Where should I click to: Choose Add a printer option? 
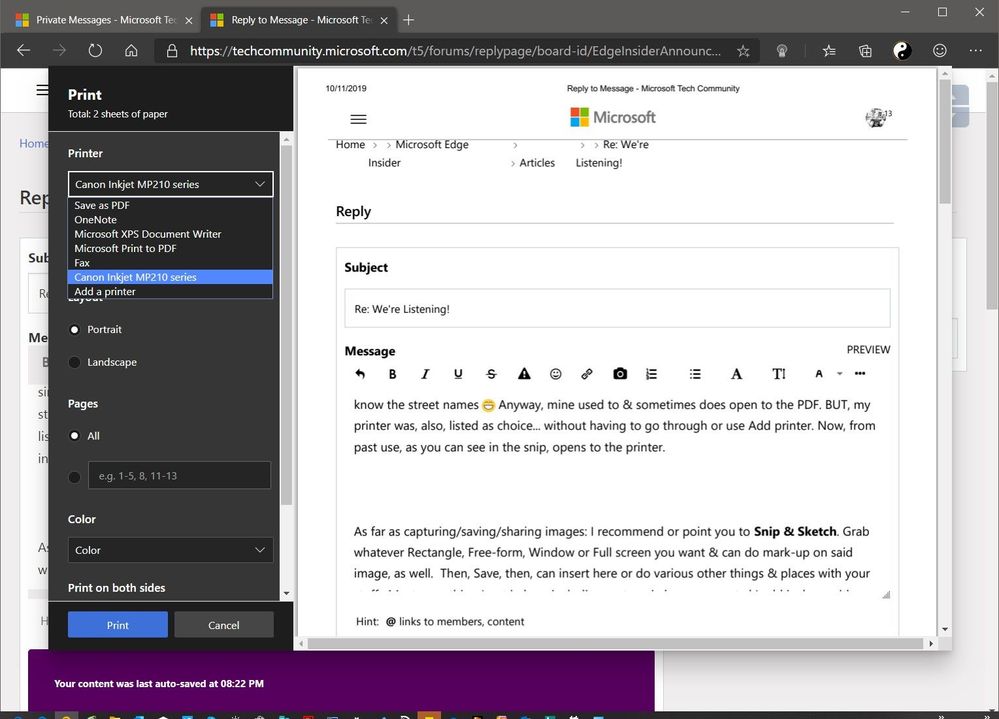click(170, 292)
